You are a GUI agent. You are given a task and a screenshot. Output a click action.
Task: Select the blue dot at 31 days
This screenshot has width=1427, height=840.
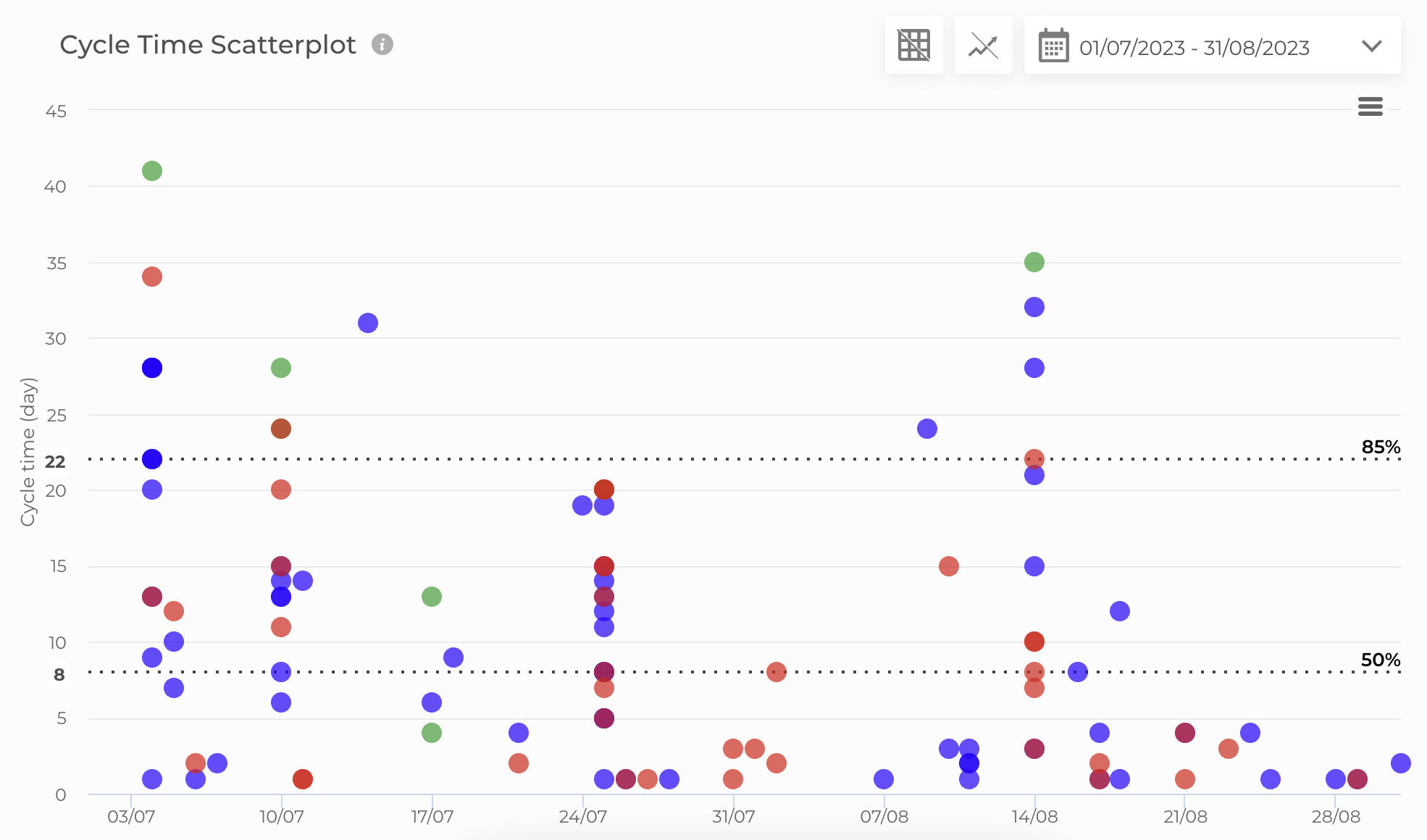tap(367, 322)
